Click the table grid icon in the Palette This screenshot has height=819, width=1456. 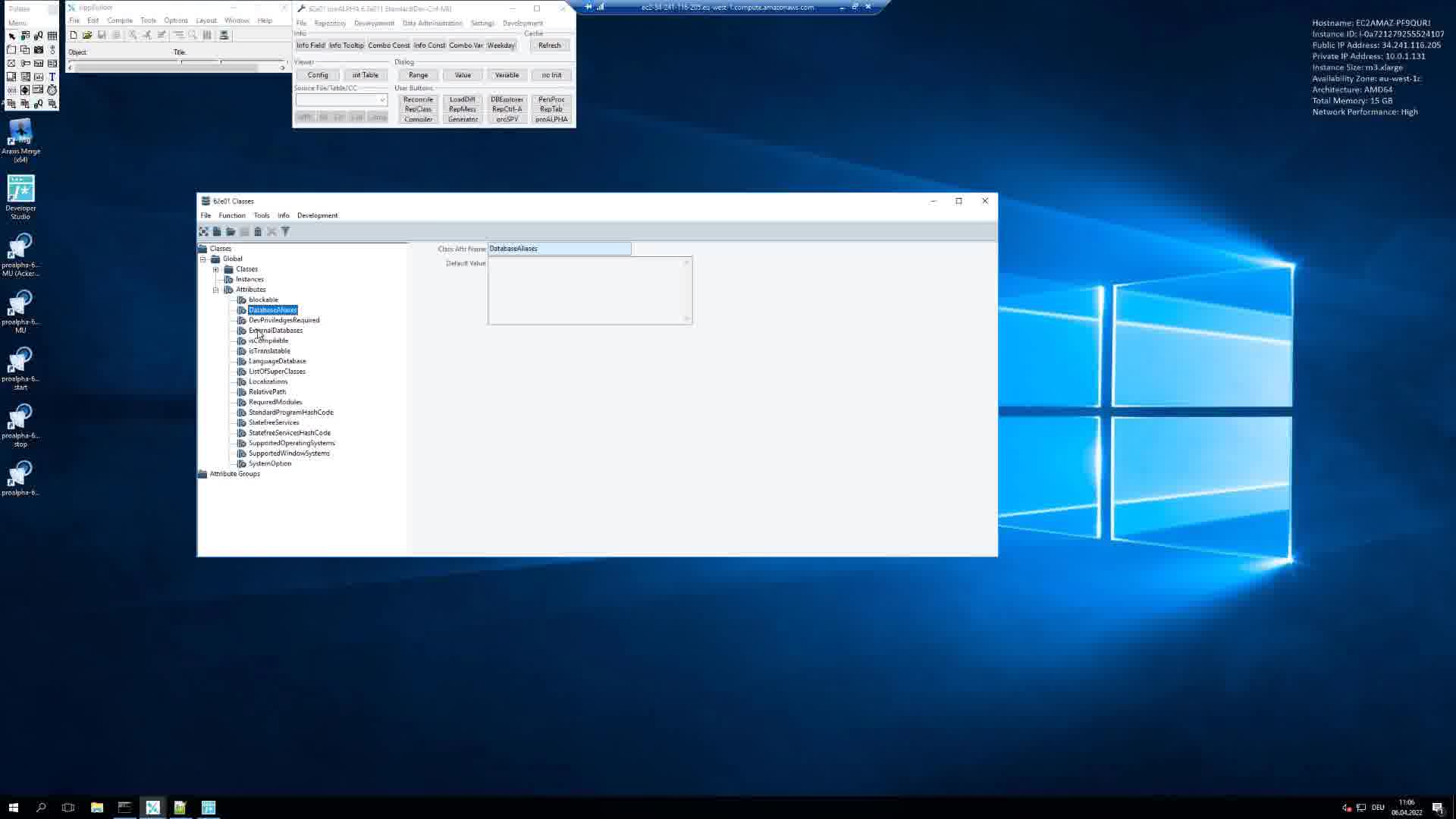(x=52, y=36)
